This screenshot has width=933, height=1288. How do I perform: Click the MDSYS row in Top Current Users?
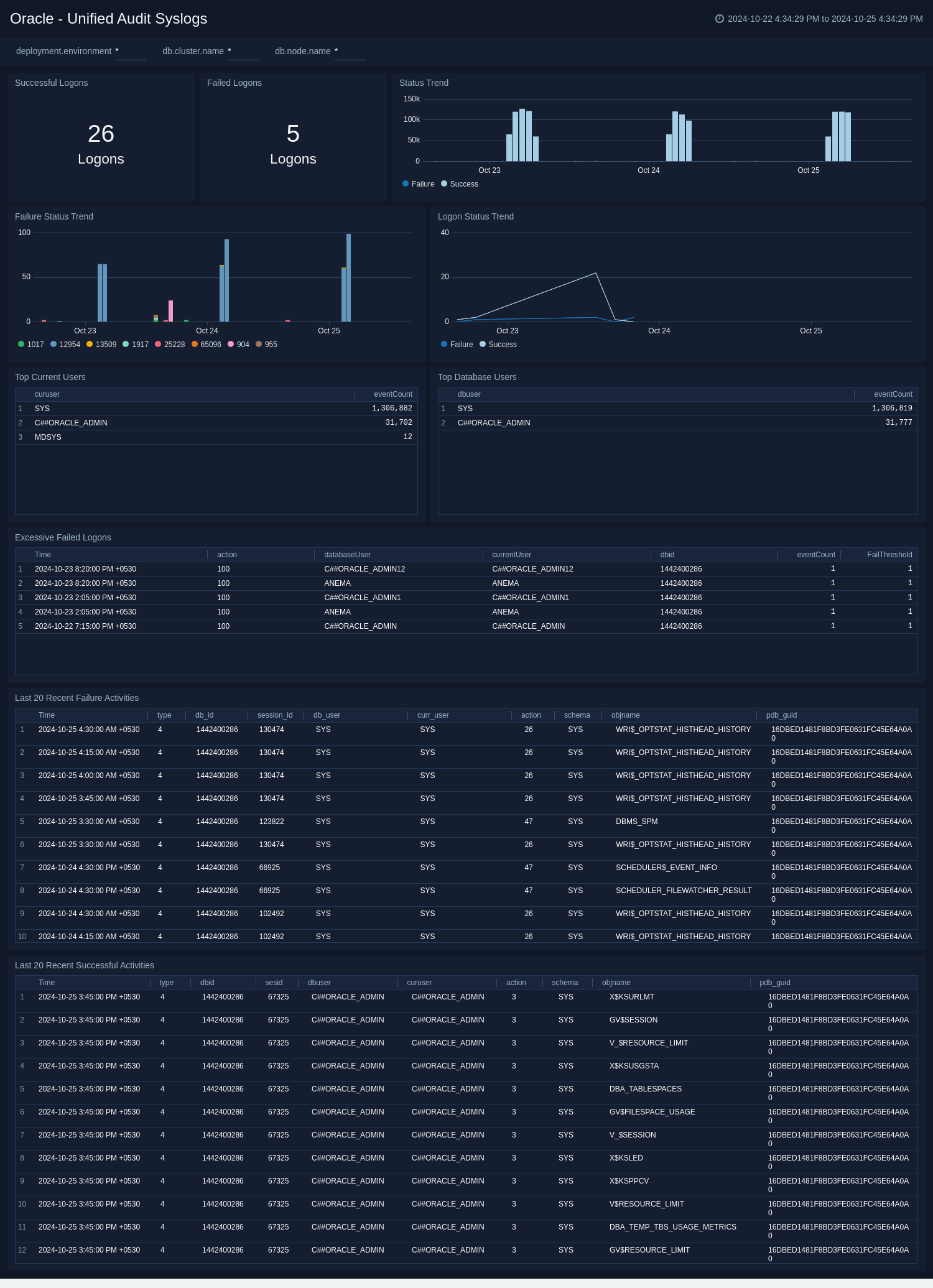(216, 437)
